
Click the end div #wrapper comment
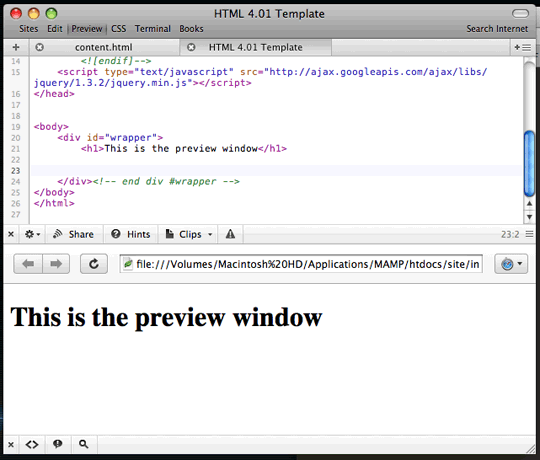tap(166, 181)
